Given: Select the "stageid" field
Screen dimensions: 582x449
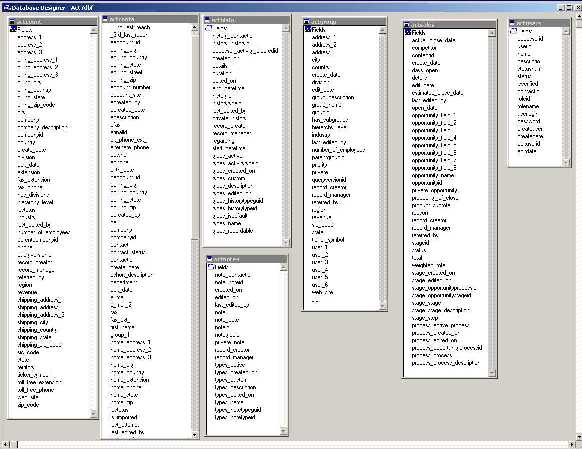Looking at the screenshot, I should (421, 243).
